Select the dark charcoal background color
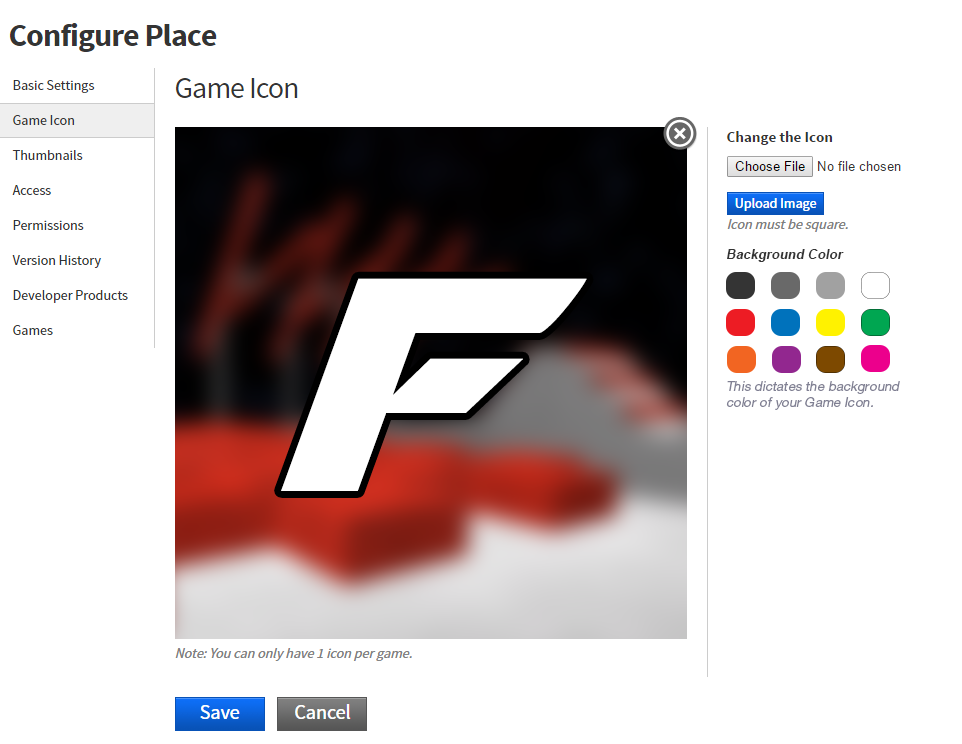The image size is (962, 744). tap(741, 286)
